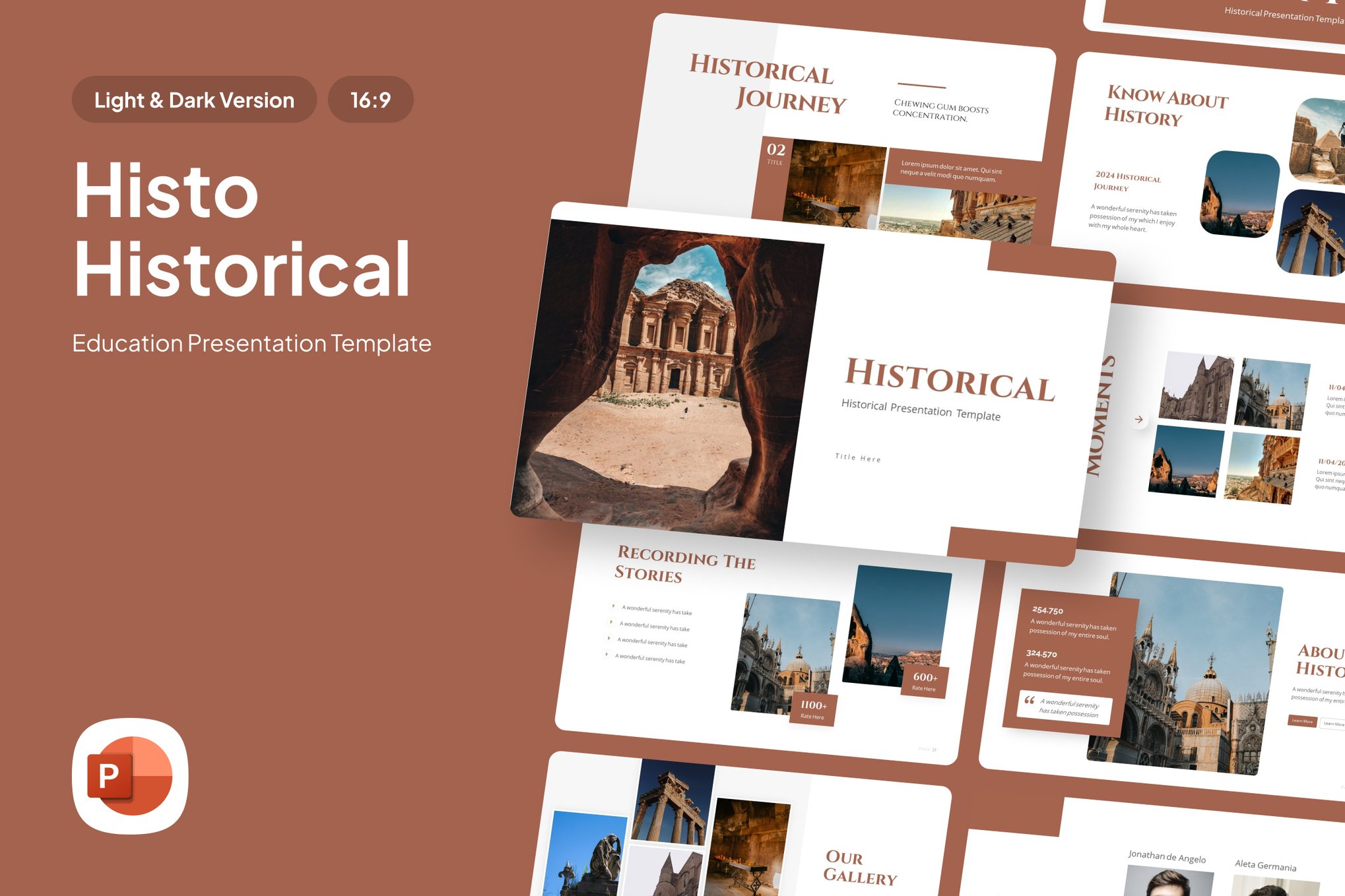Click the "1100+ Rate Here" badge
Image resolution: width=1345 pixels, height=896 pixels.
tap(813, 710)
